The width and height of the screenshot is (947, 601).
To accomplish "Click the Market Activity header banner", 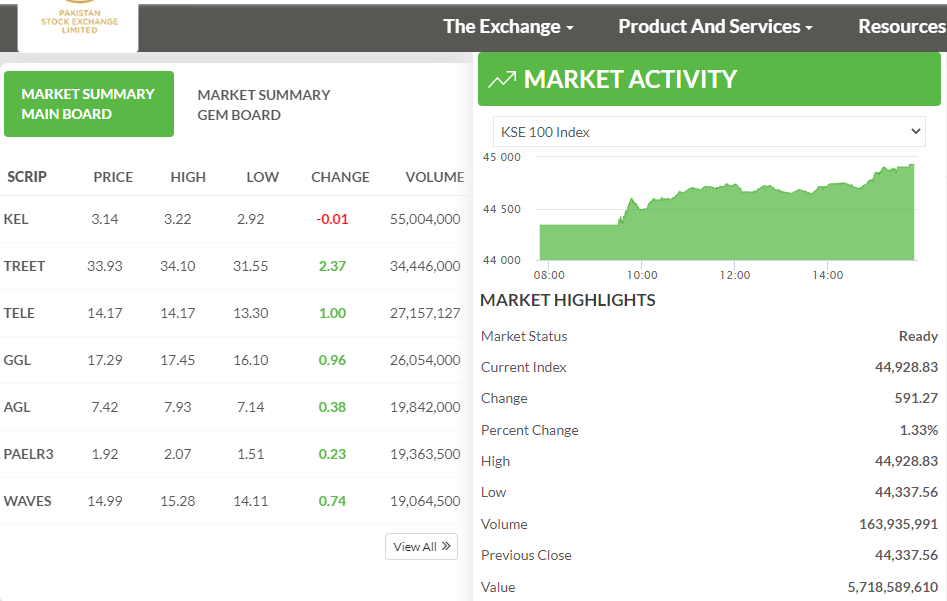I will (709, 80).
